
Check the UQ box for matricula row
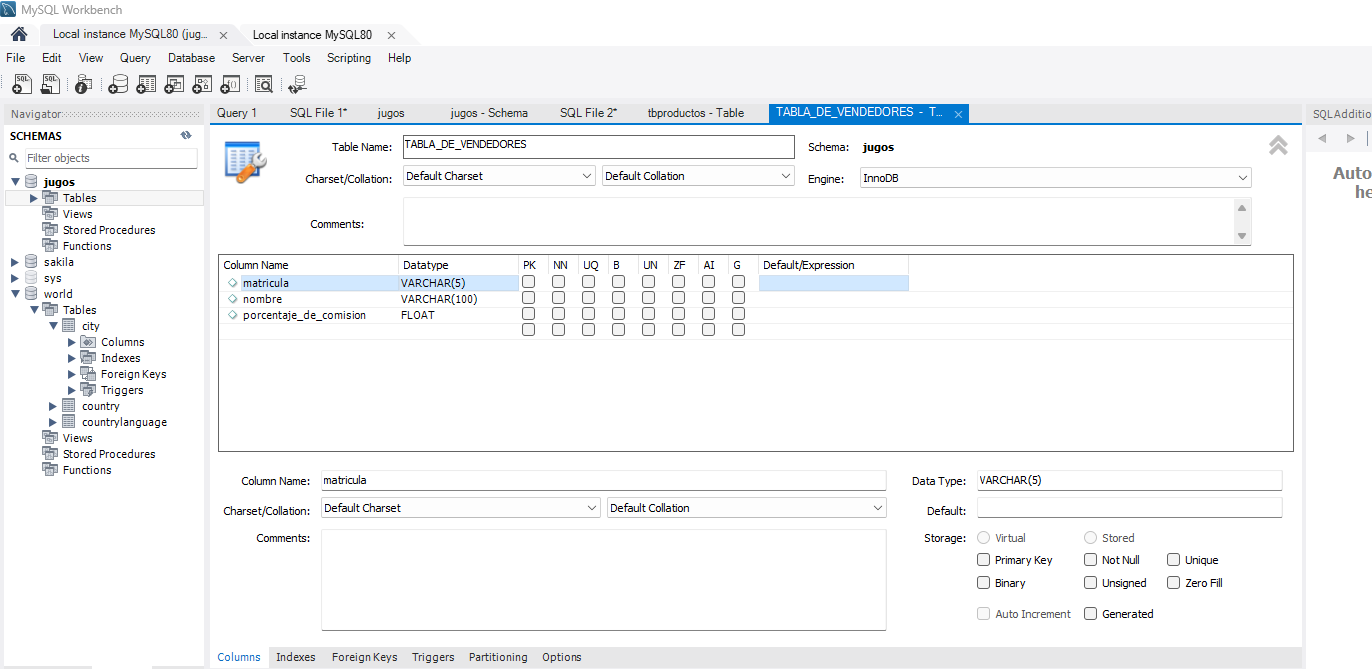pos(588,282)
